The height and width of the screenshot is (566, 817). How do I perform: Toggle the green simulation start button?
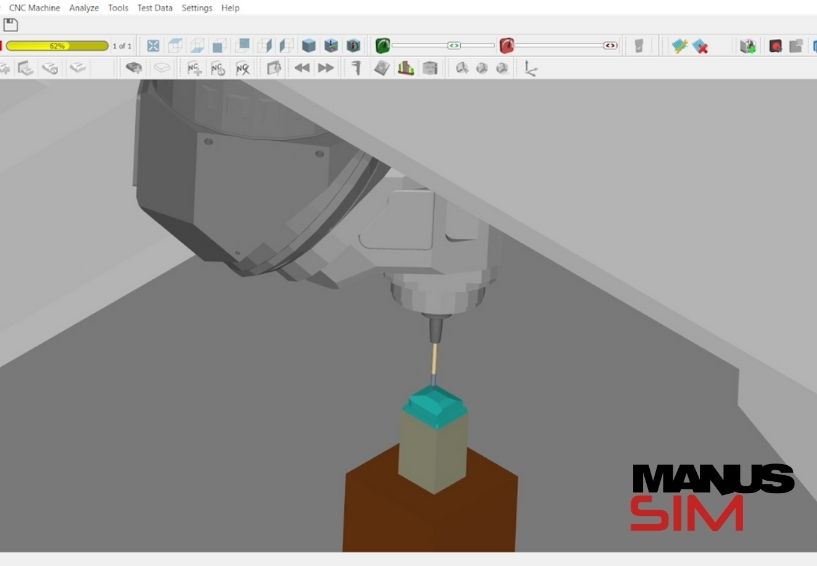point(382,46)
